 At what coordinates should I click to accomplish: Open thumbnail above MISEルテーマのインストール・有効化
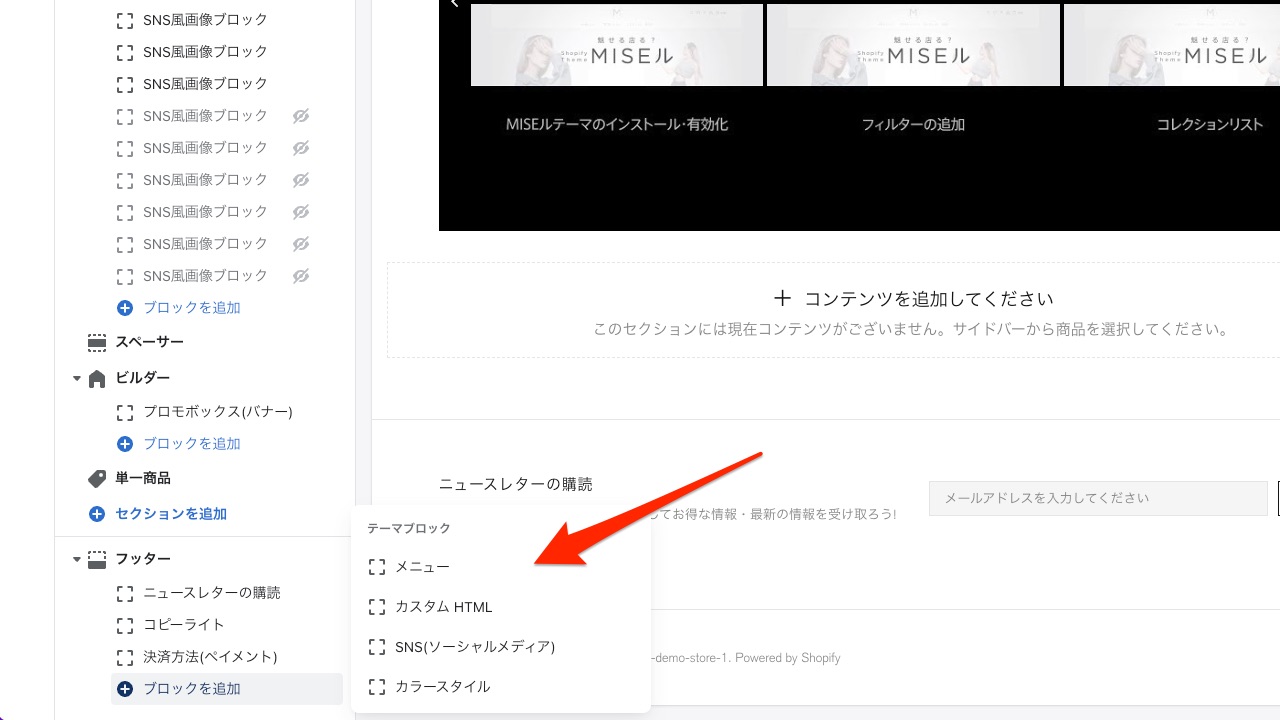pos(617,45)
